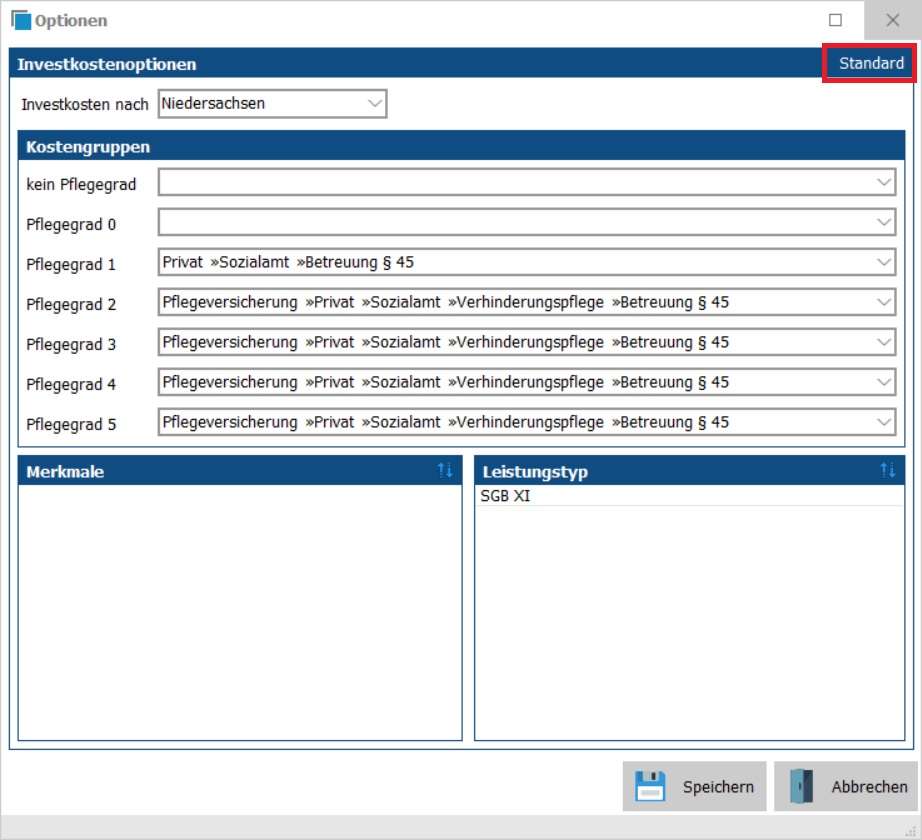Open the Pflegegrad 5 cost group dropdown

pos(884,423)
